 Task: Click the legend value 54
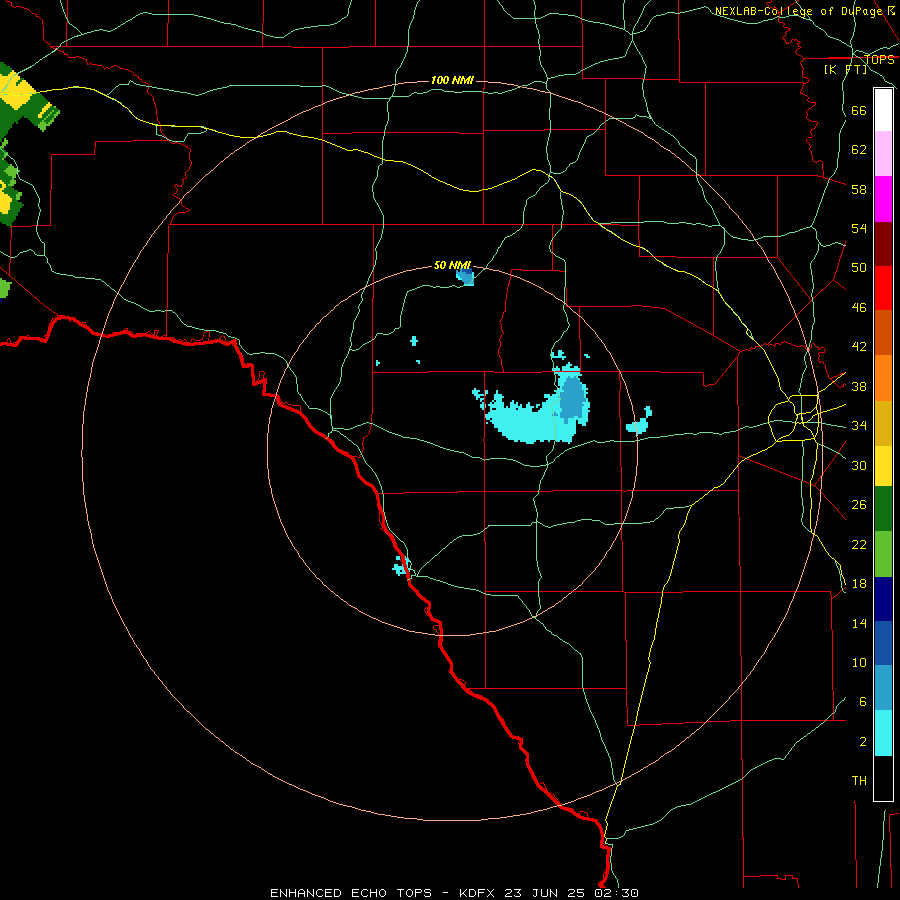[x=859, y=229]
